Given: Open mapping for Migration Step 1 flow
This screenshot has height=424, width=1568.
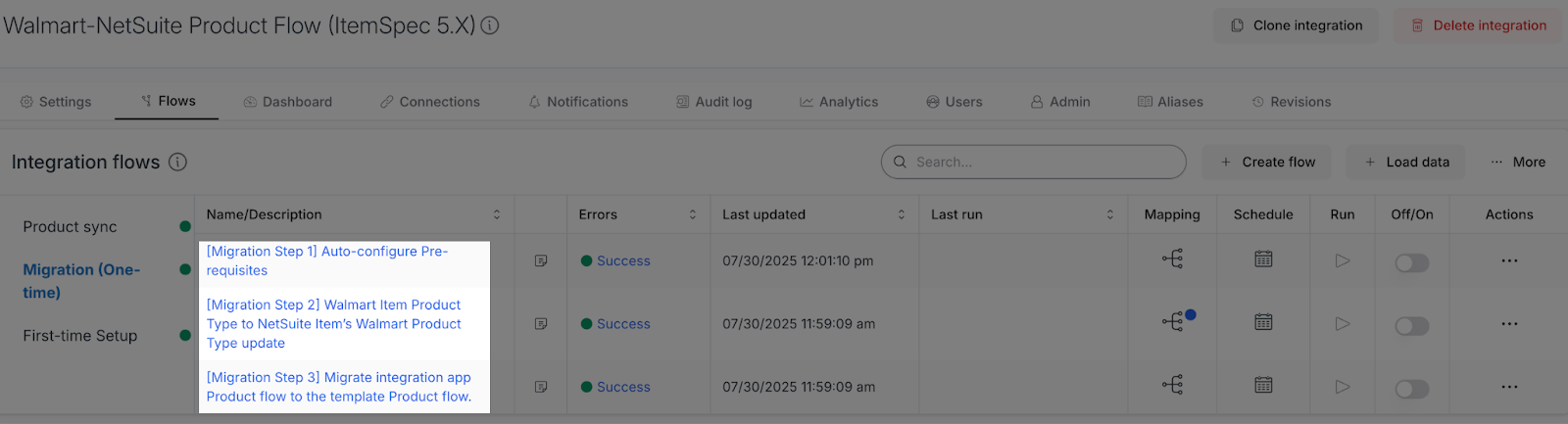Looking at the screenshot, I should (1172, 259).
